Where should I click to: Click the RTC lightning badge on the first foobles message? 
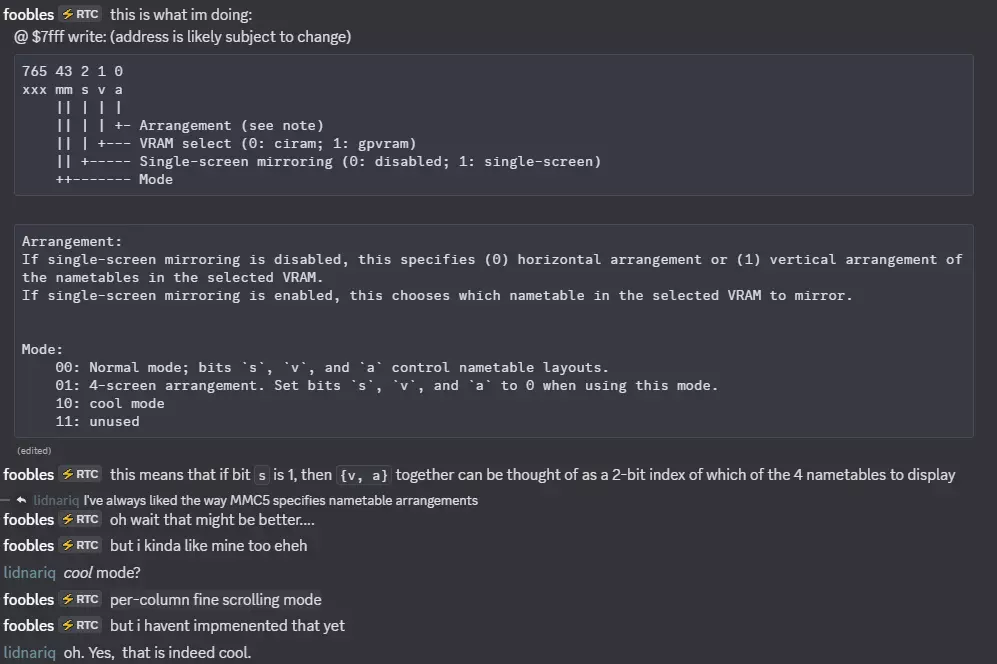click(x=80, y=14)
